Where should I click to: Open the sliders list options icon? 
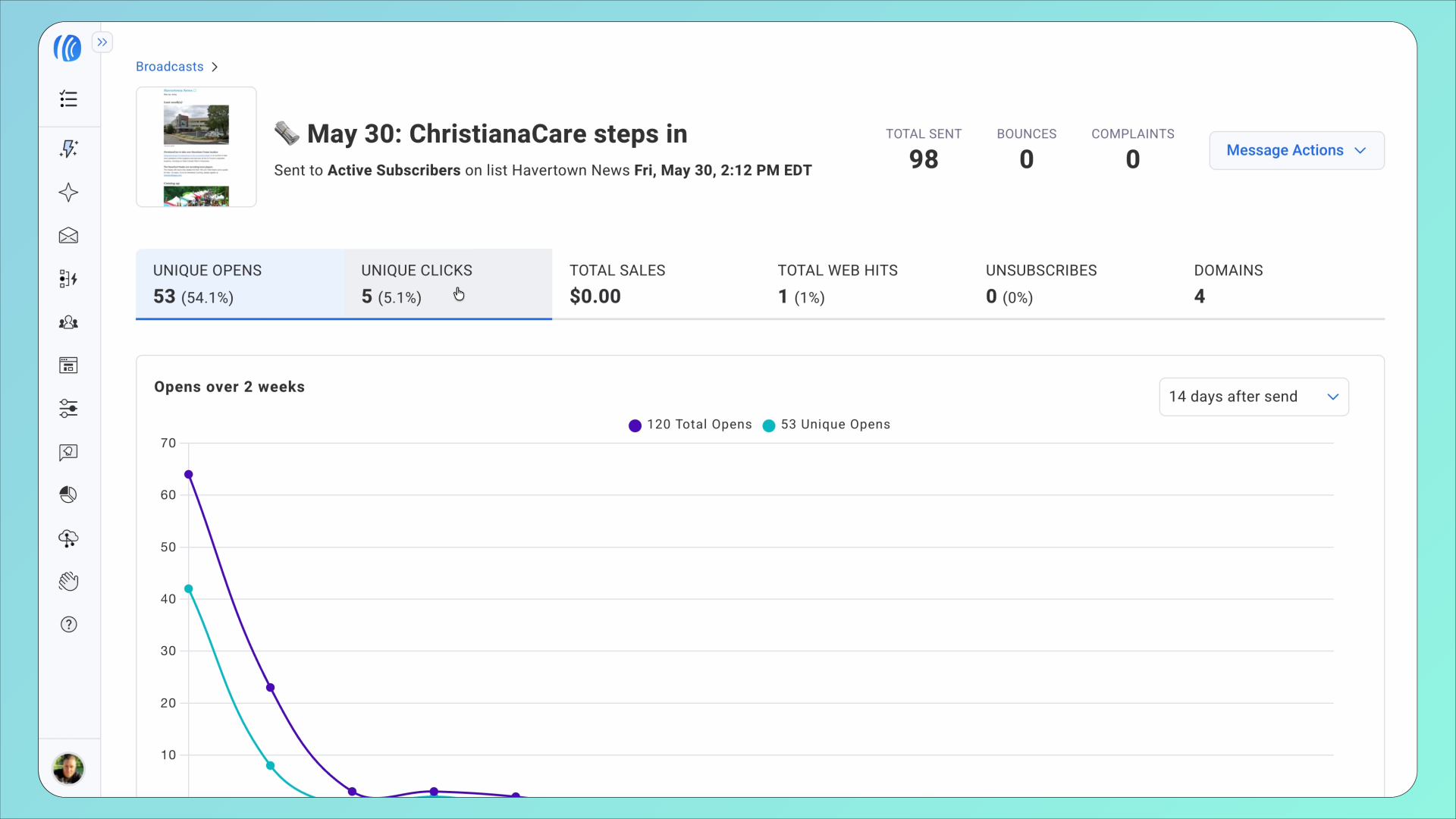[x=68, y=409]
